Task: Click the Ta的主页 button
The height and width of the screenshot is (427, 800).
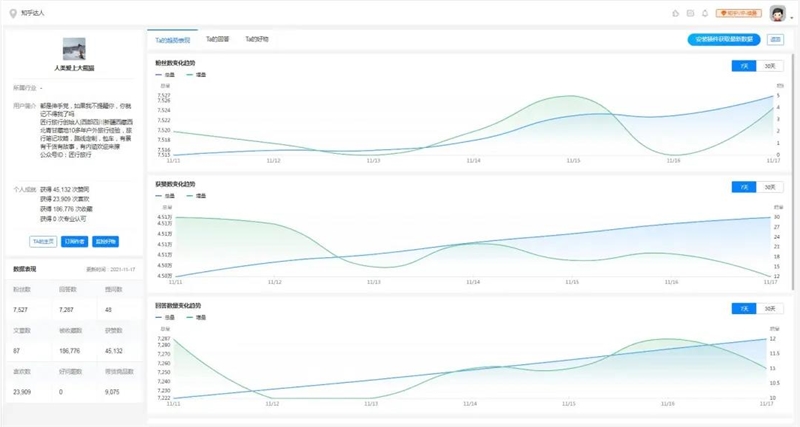Action: [44, 241]
